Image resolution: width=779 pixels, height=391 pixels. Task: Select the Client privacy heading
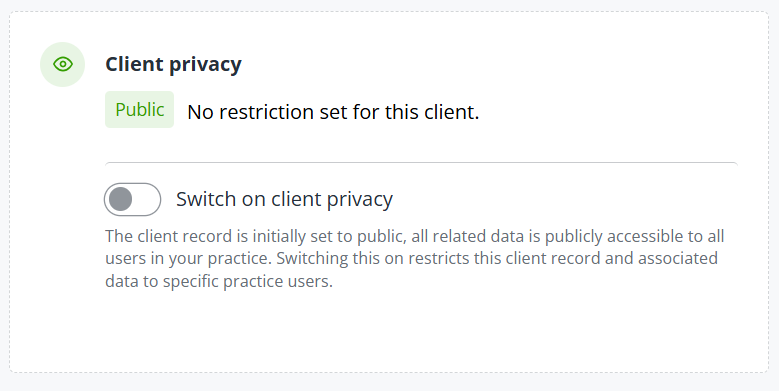(173, 65)
